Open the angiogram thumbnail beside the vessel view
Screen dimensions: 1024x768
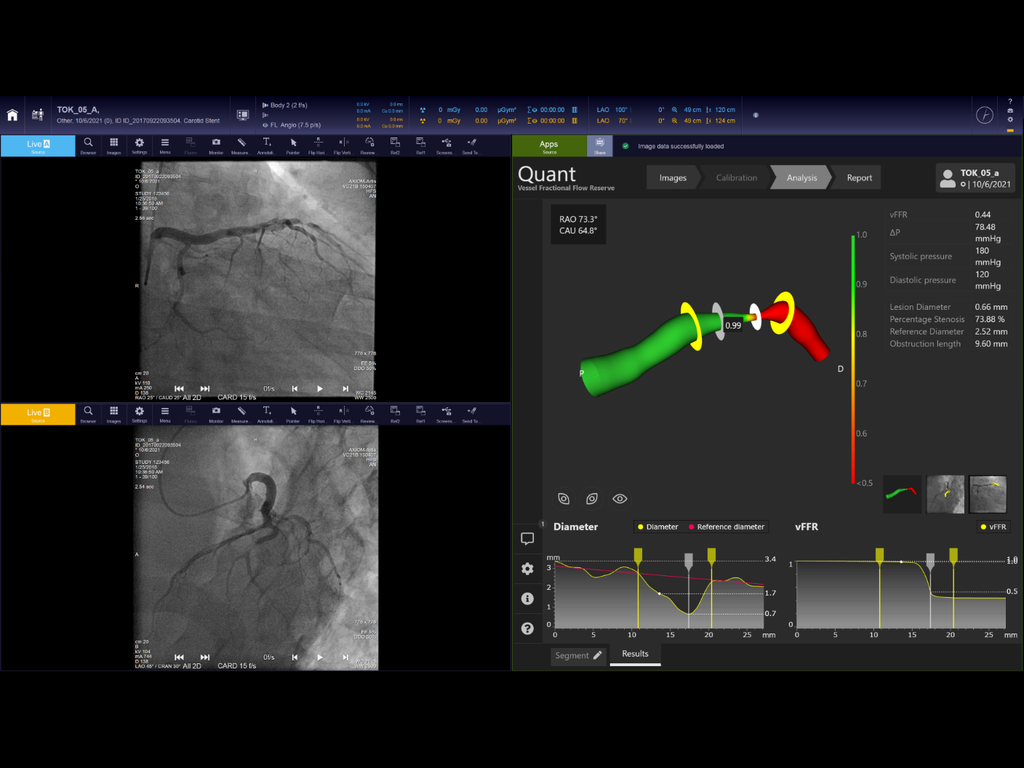945,493
